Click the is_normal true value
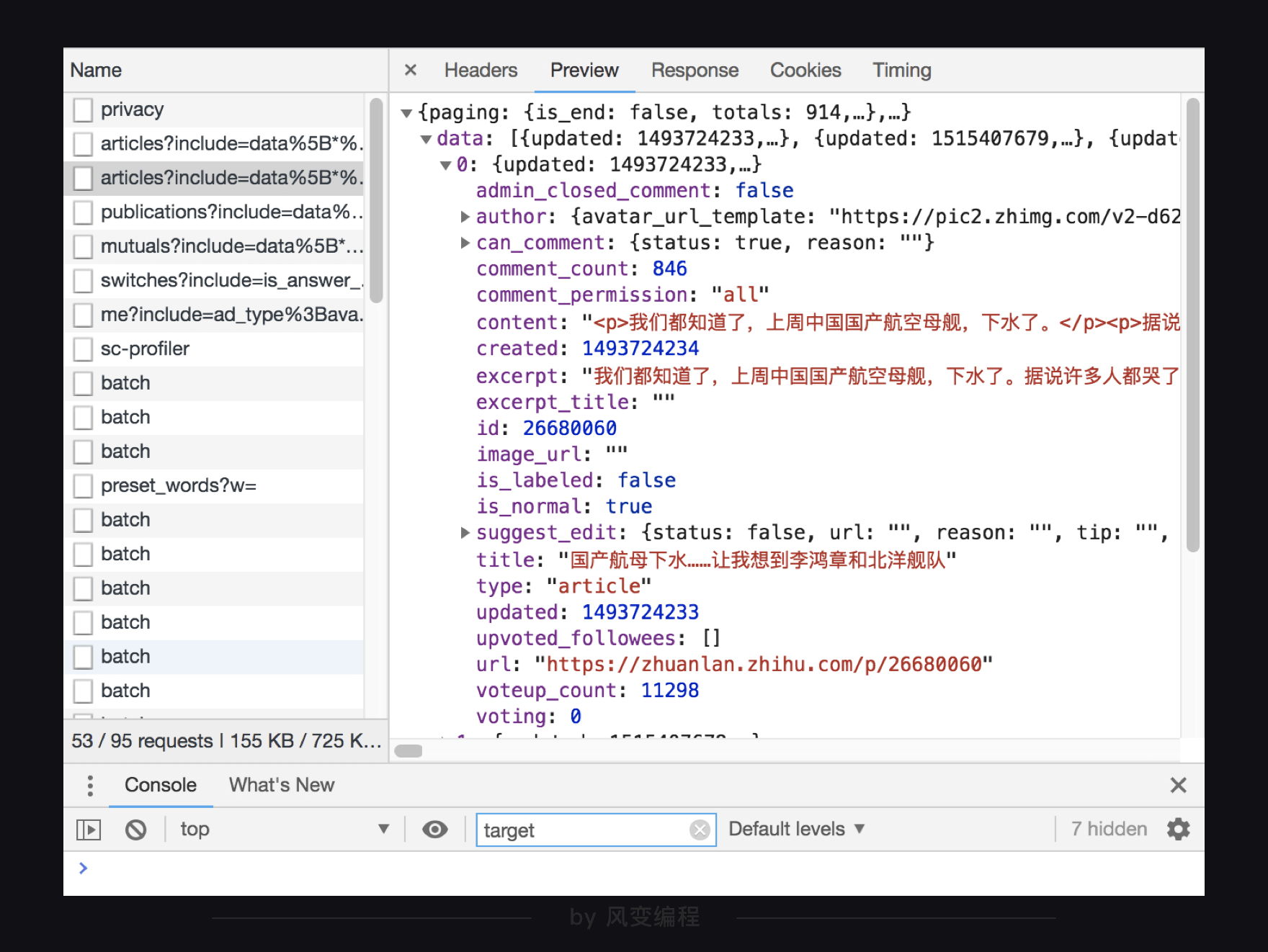1268x952 pixels. 628,506
